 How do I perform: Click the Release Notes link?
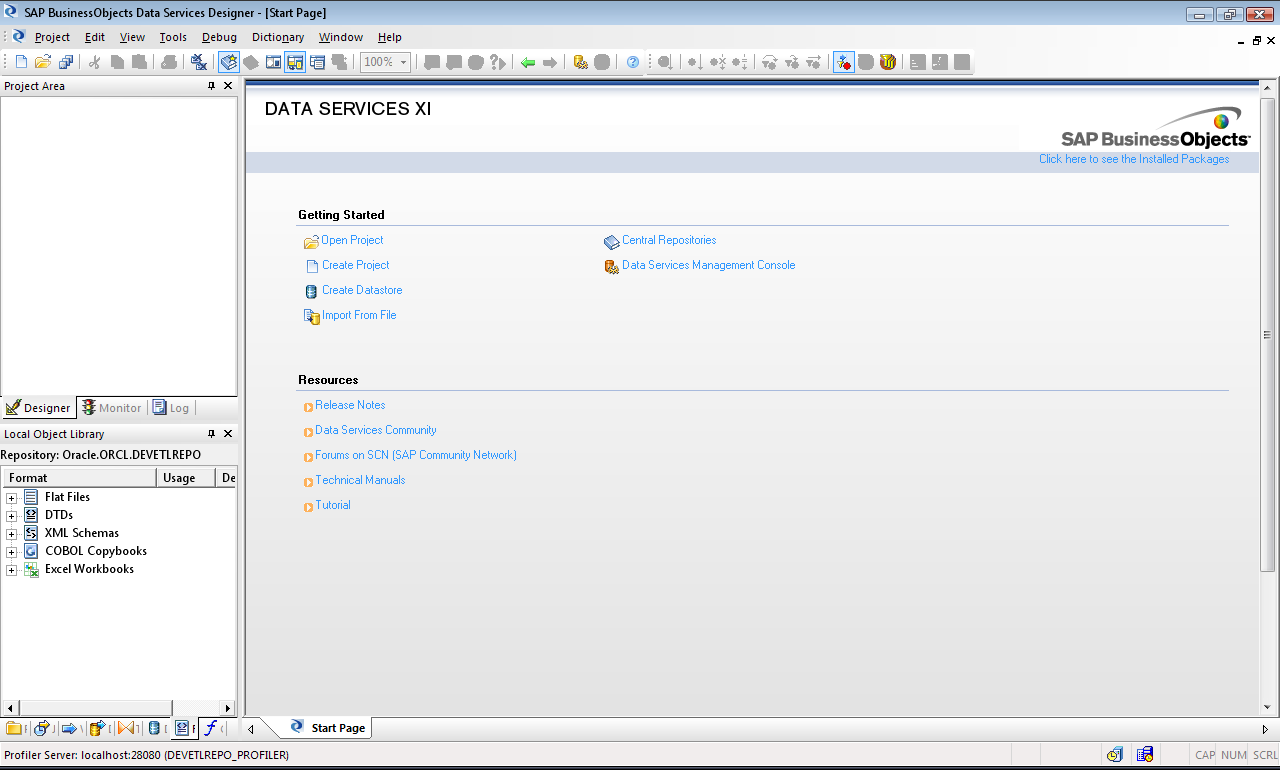click(x=350, y=405)
